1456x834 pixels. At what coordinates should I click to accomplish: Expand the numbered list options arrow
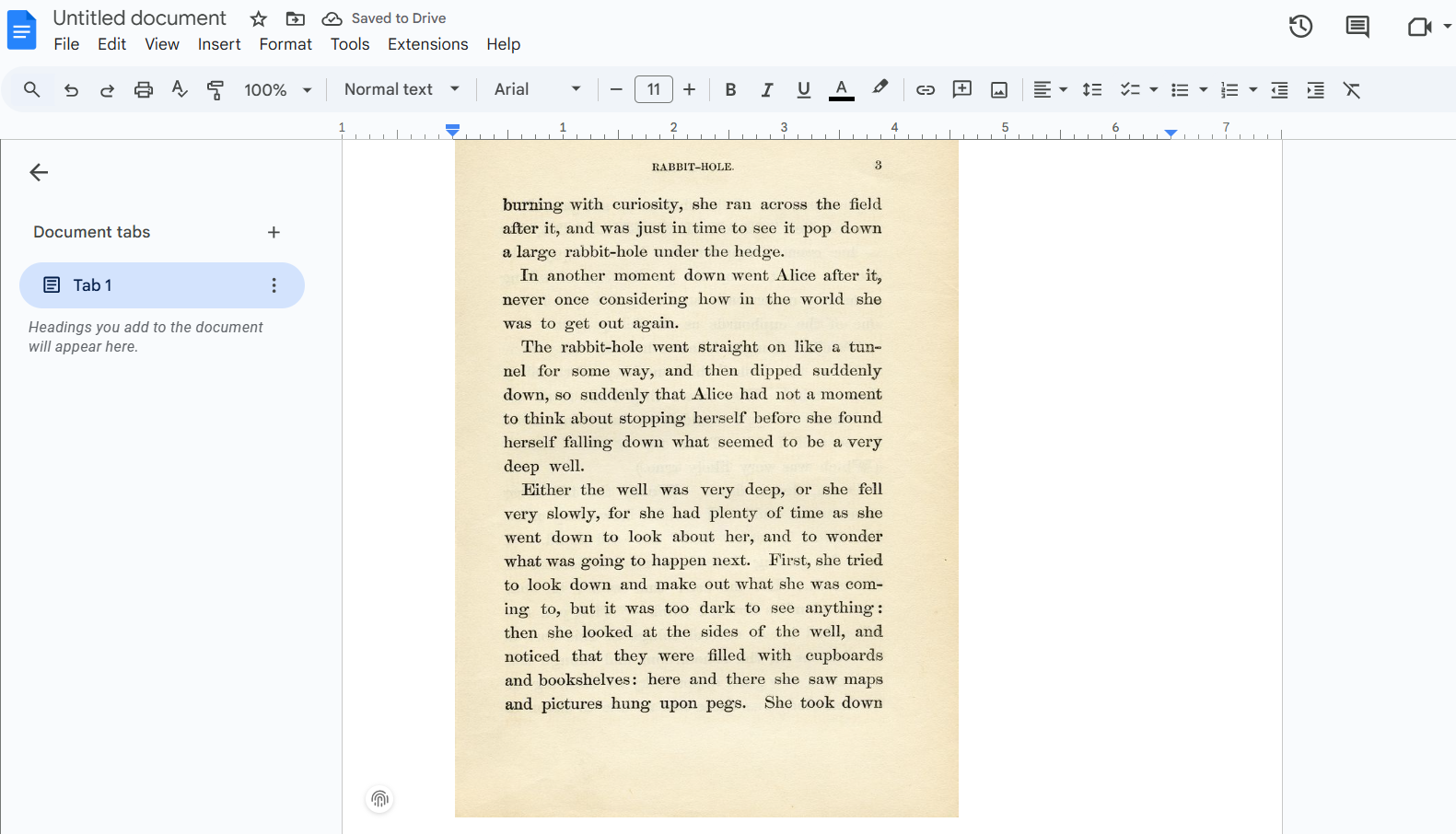point(1253,89)
